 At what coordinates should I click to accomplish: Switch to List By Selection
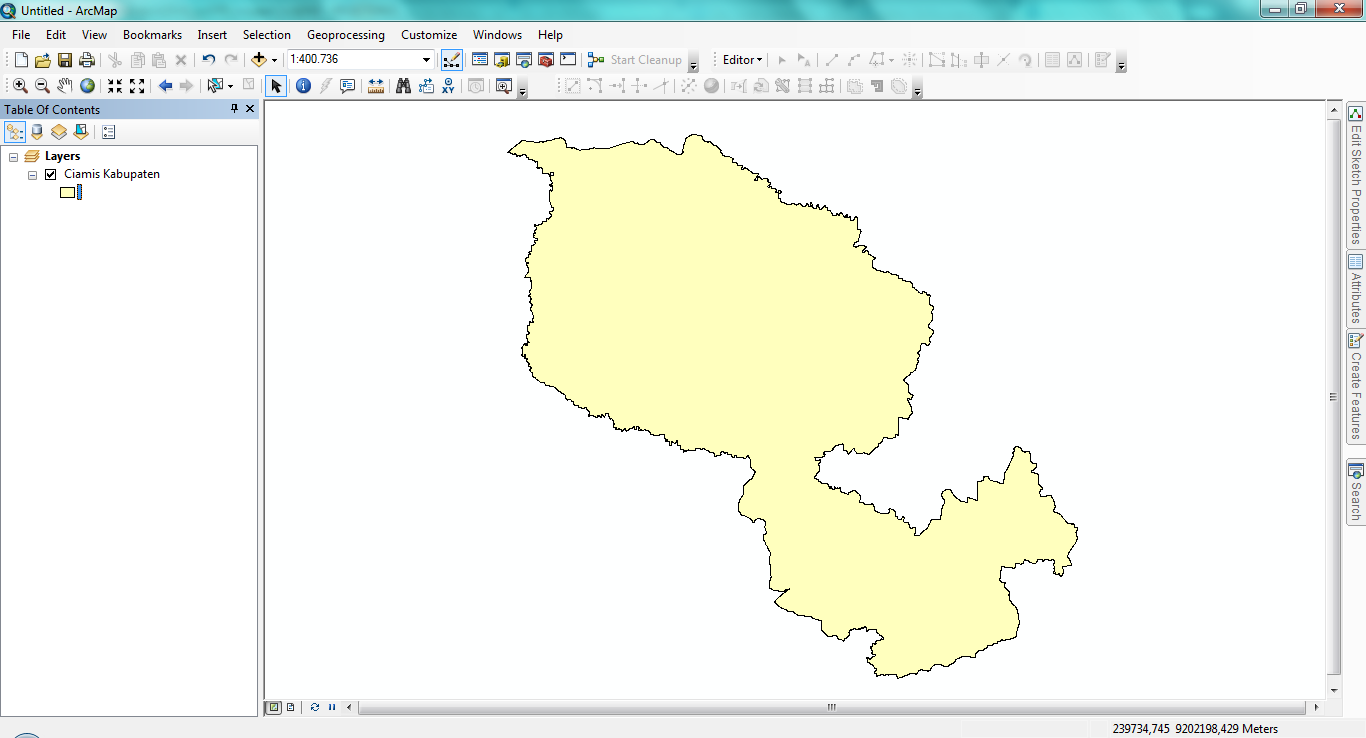[x=81, y=132]
